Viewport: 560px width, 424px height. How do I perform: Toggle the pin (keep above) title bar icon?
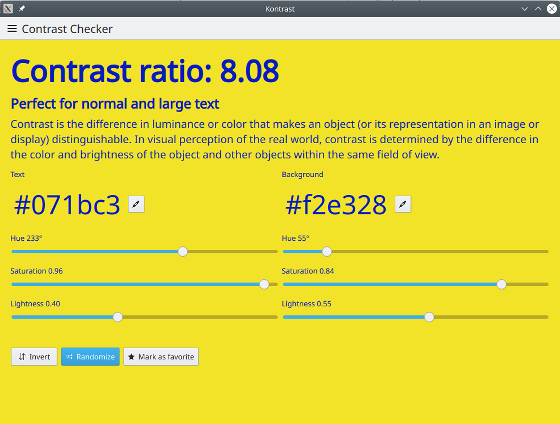[22, 9]
